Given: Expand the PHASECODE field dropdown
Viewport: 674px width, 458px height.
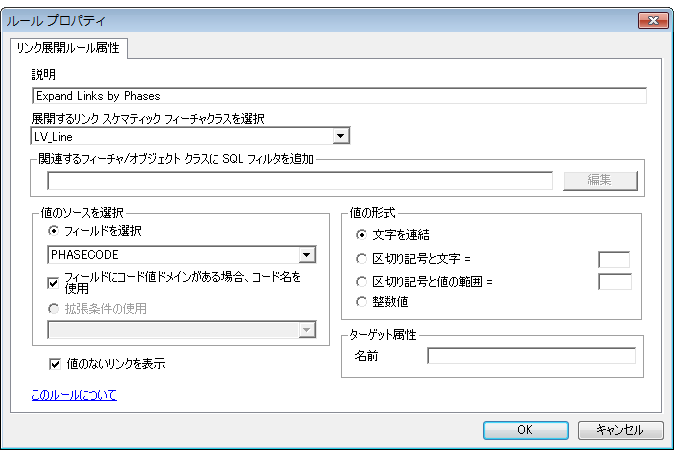Looking at the screenshot, I should 307,254.
